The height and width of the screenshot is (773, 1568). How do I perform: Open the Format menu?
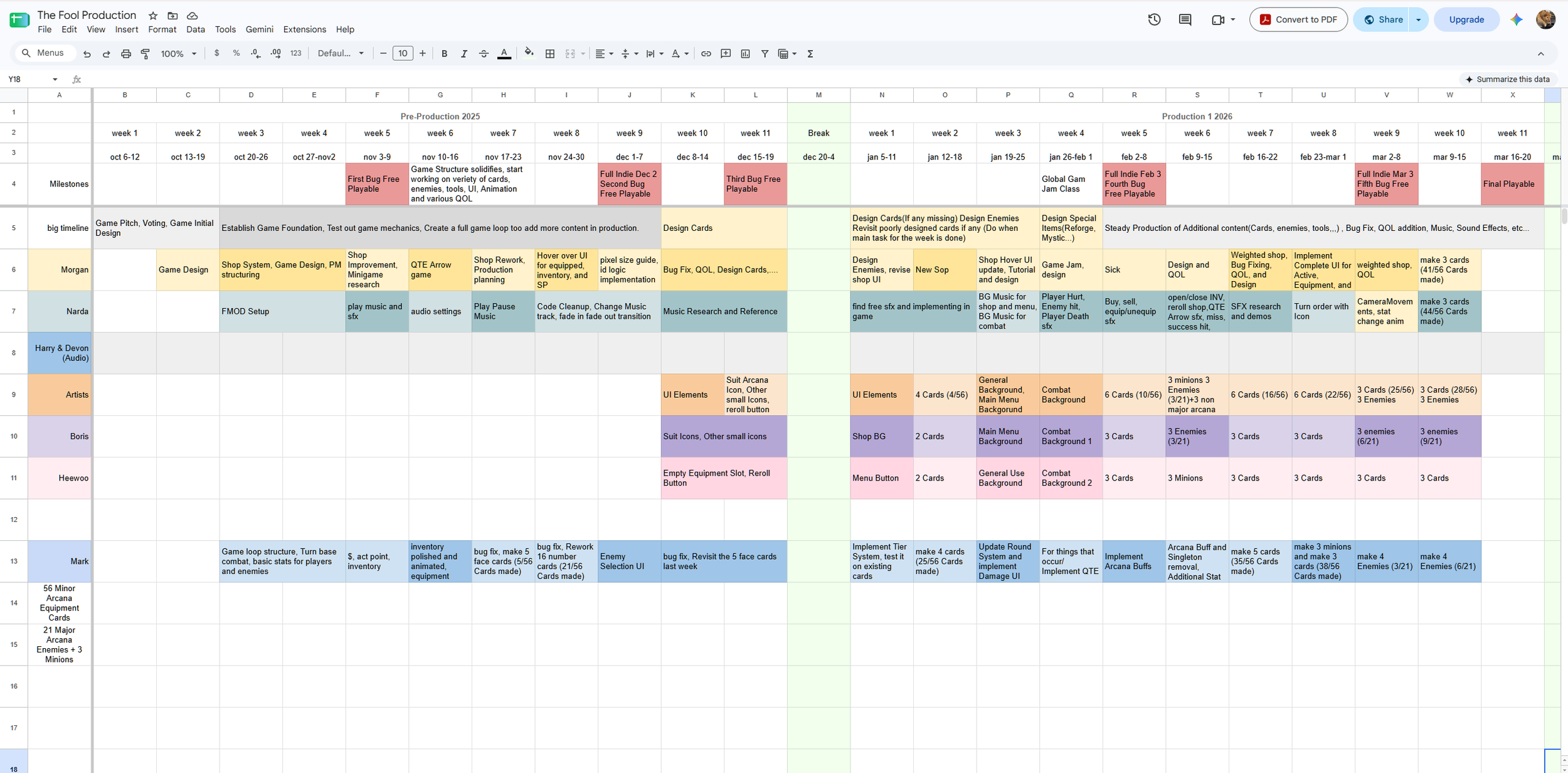162,29
